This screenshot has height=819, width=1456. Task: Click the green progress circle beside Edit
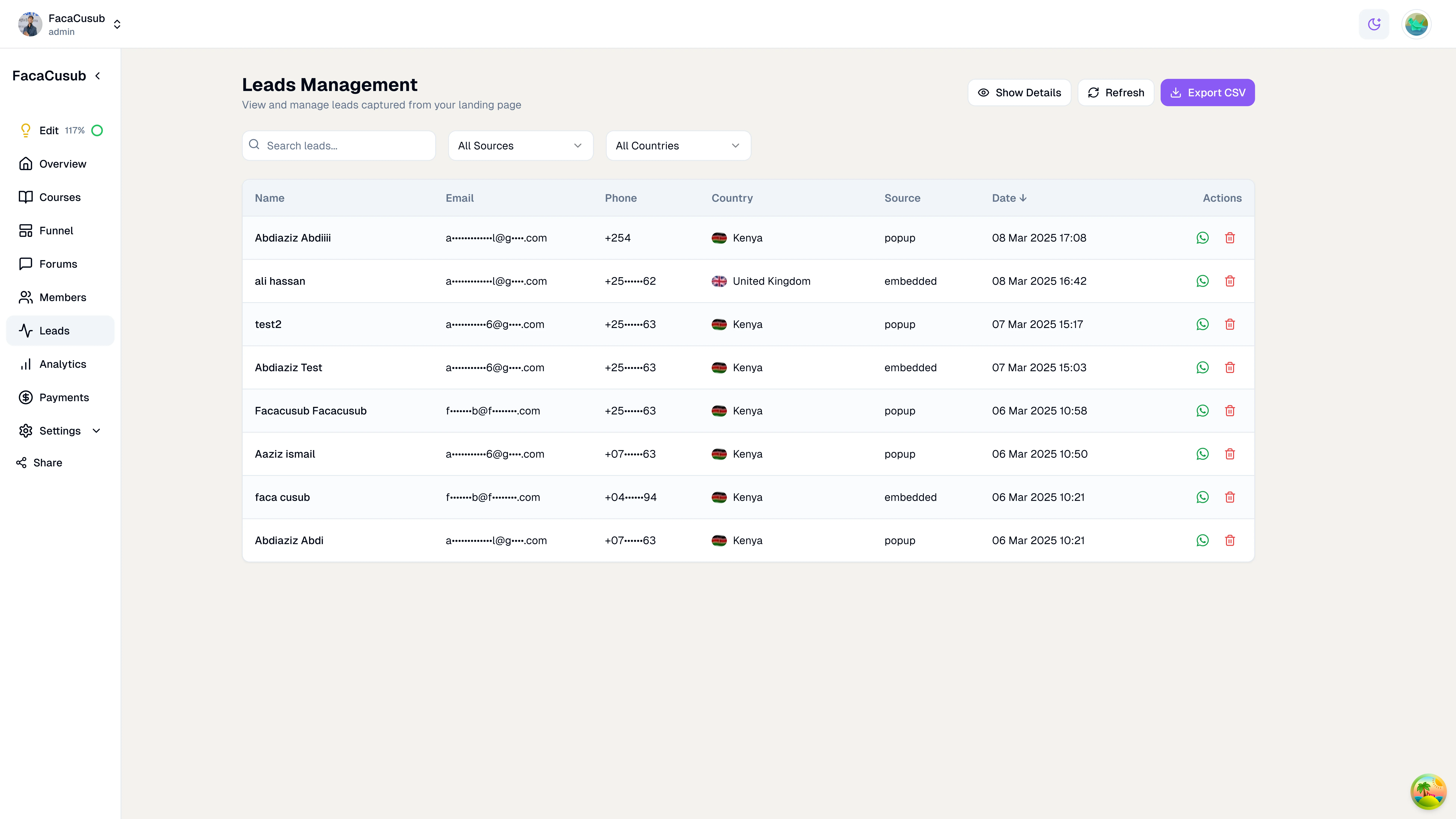pyautogui.click(x=97, y=131)
